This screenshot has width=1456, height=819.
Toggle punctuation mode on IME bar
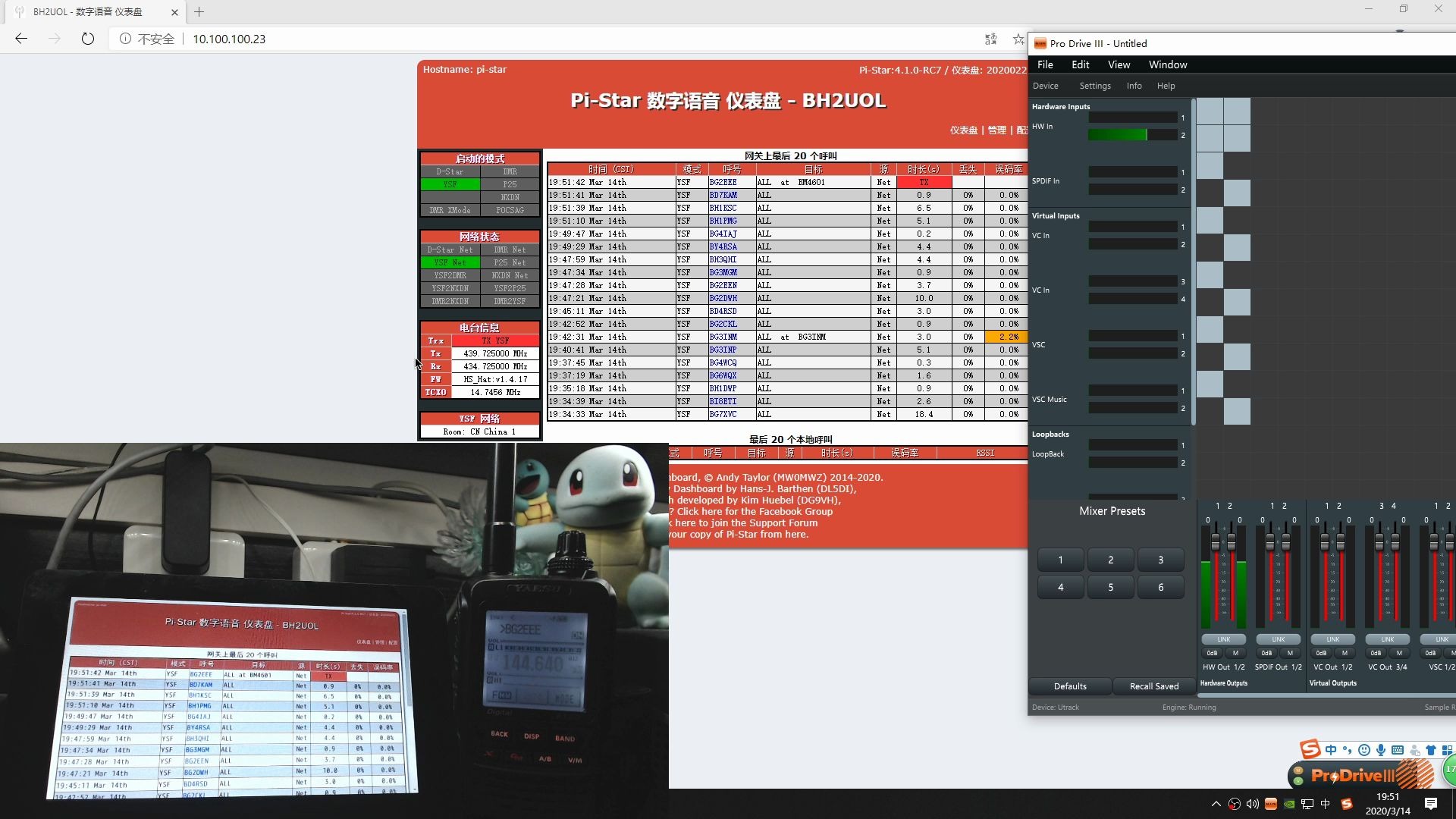tap(1348, 750)
